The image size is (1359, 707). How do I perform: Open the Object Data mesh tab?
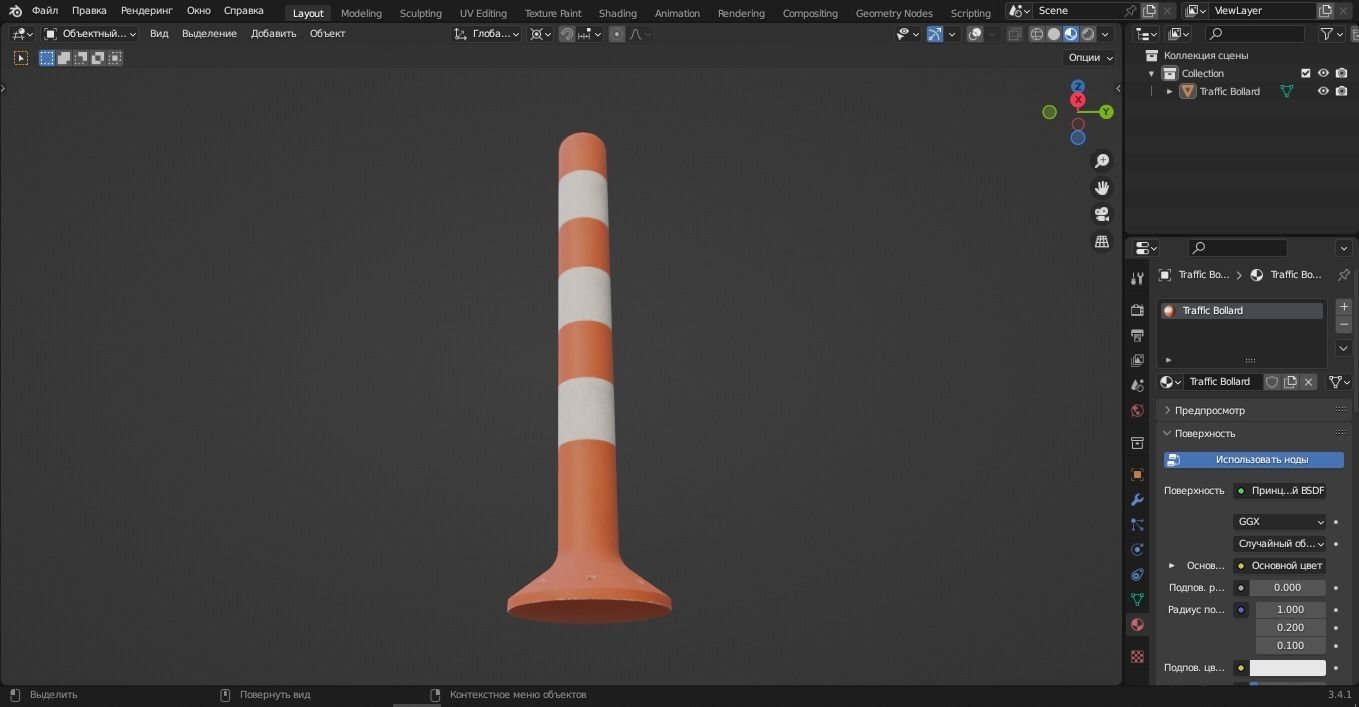coord(1137,600)
